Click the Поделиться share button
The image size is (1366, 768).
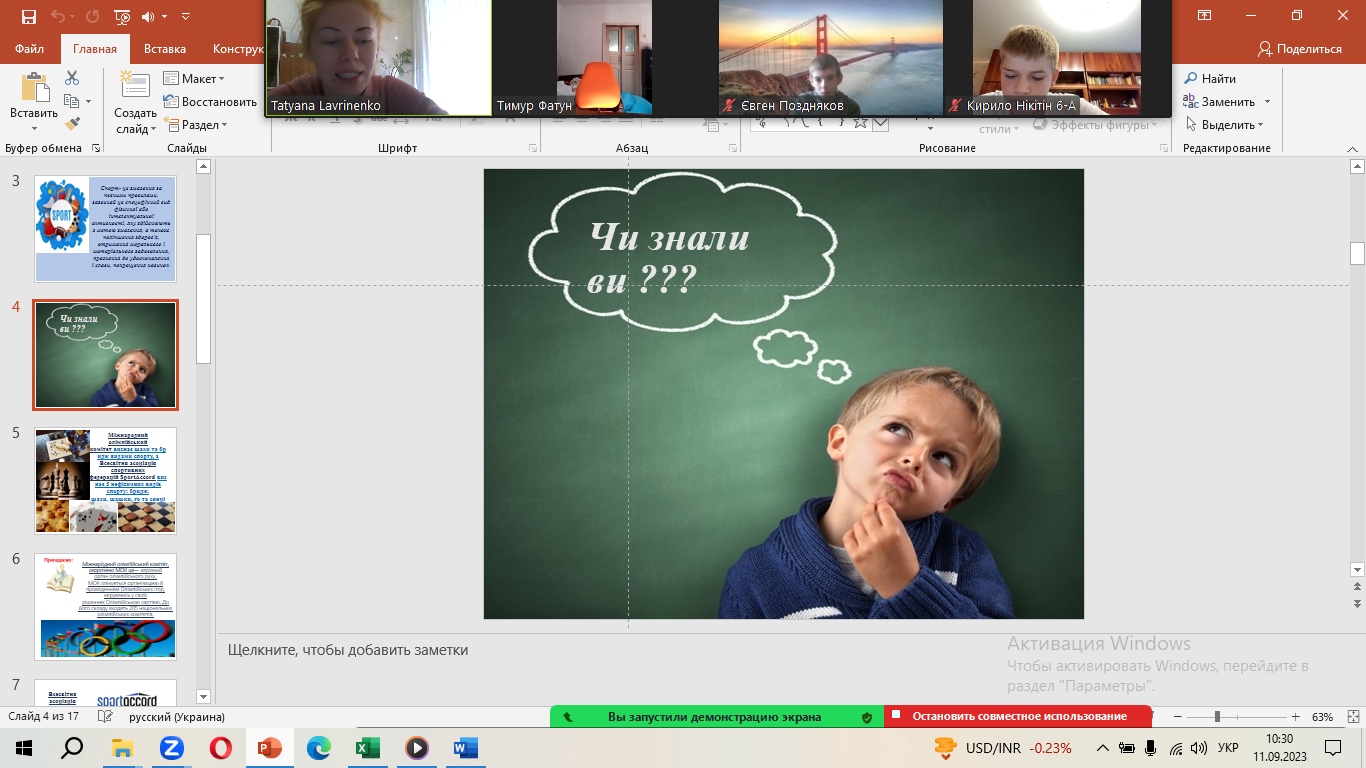point(1300,49)
